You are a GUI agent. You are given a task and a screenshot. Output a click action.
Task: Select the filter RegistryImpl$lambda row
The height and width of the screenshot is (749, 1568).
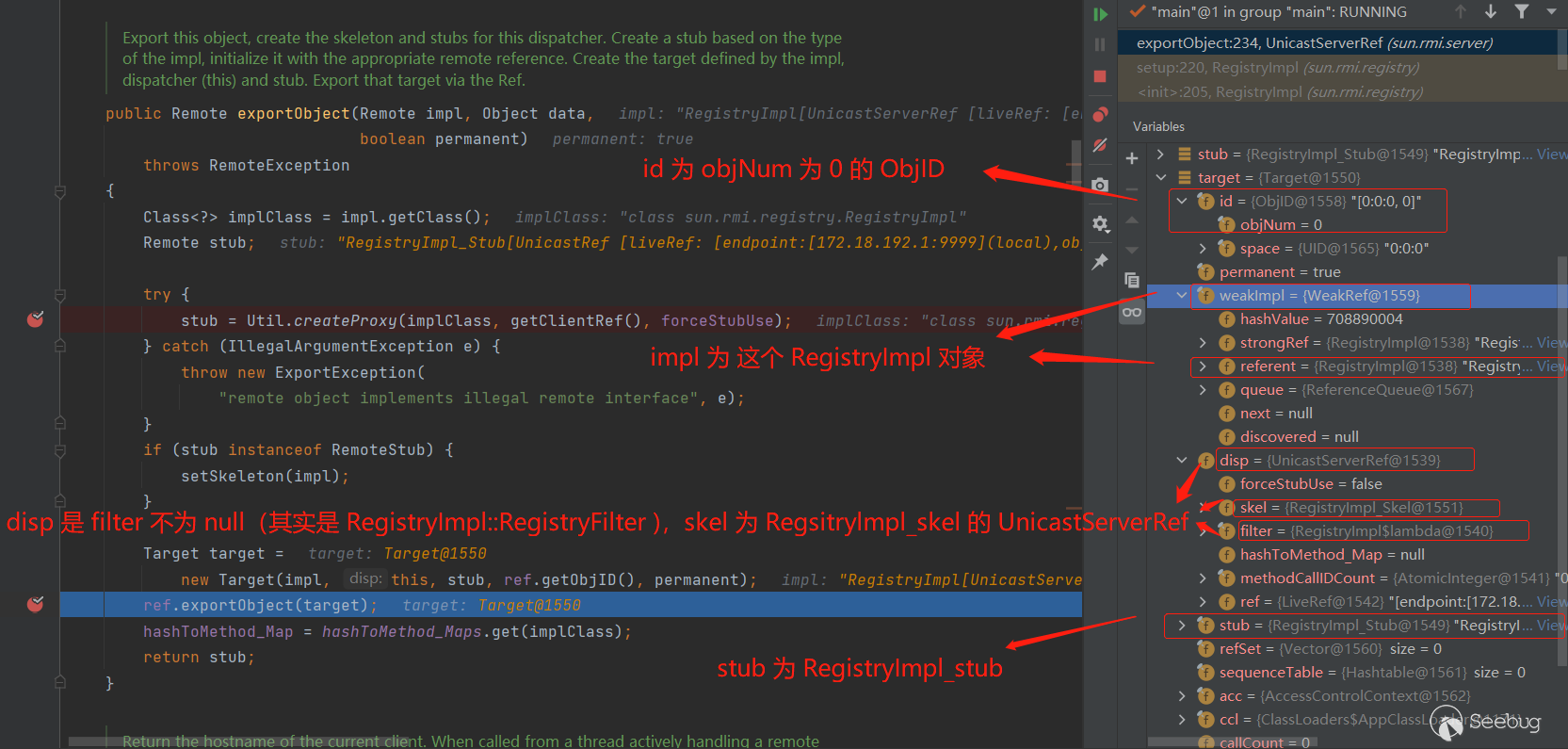[1357, 530]
